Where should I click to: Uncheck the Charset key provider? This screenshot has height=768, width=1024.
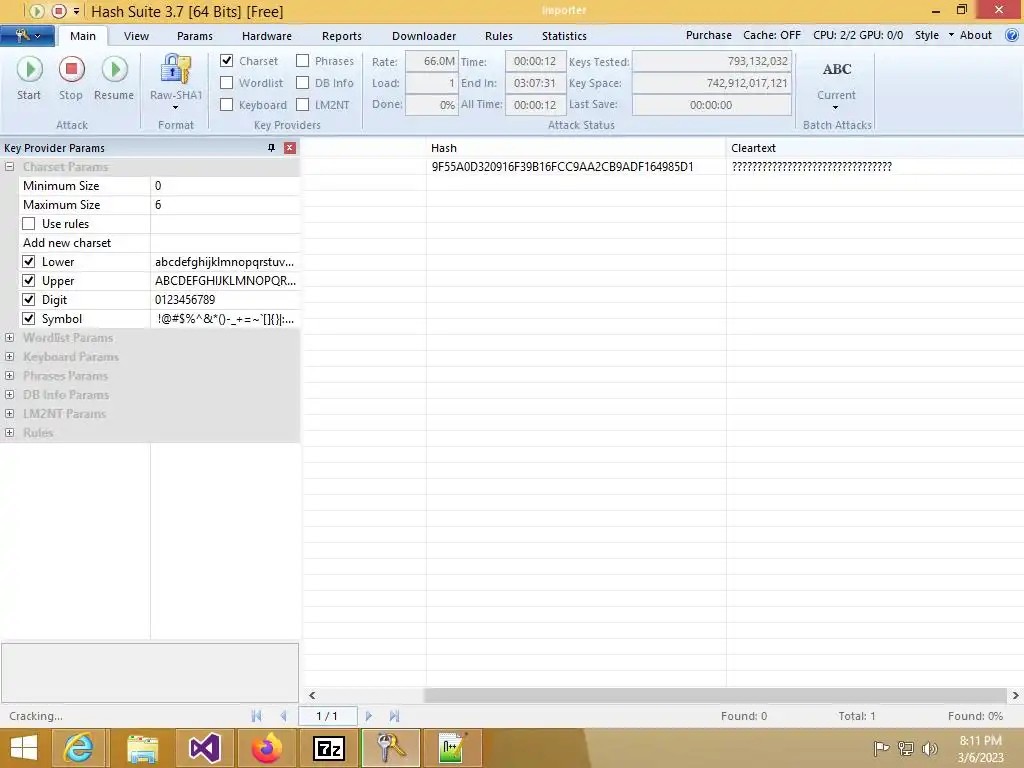pos(227,61)
